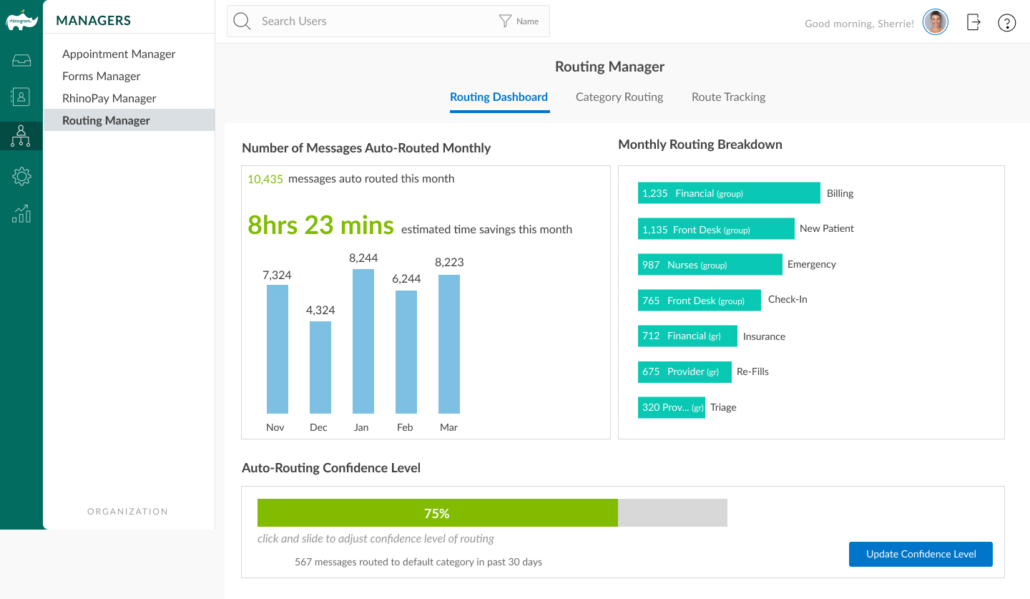Open Forms Manager from the list

click(101, 76)
